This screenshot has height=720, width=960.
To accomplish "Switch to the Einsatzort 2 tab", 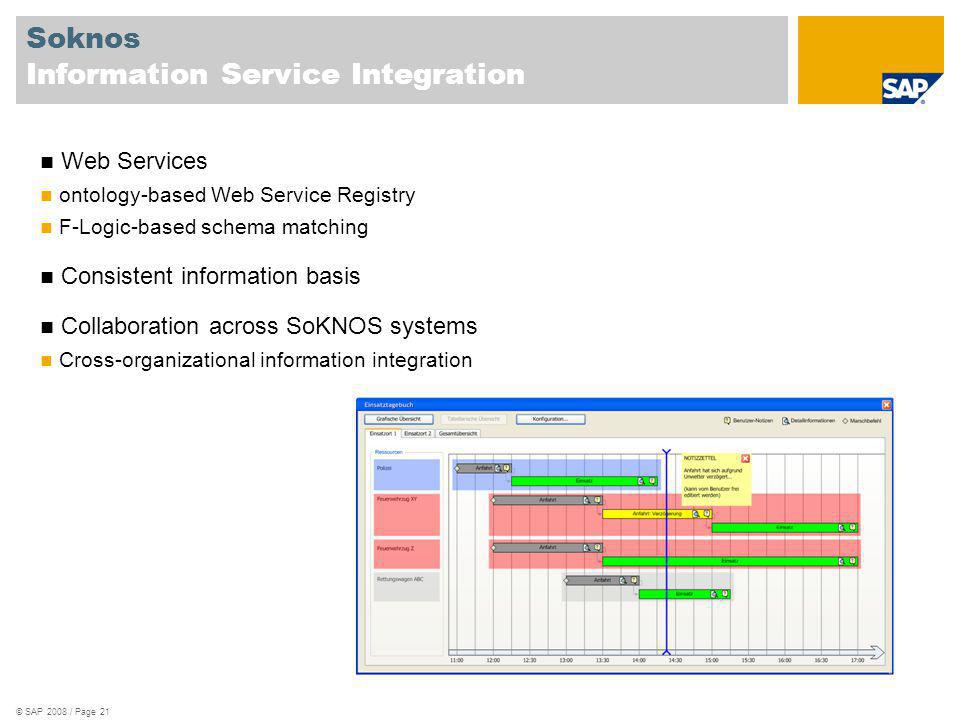I will [x=418, y=433].
